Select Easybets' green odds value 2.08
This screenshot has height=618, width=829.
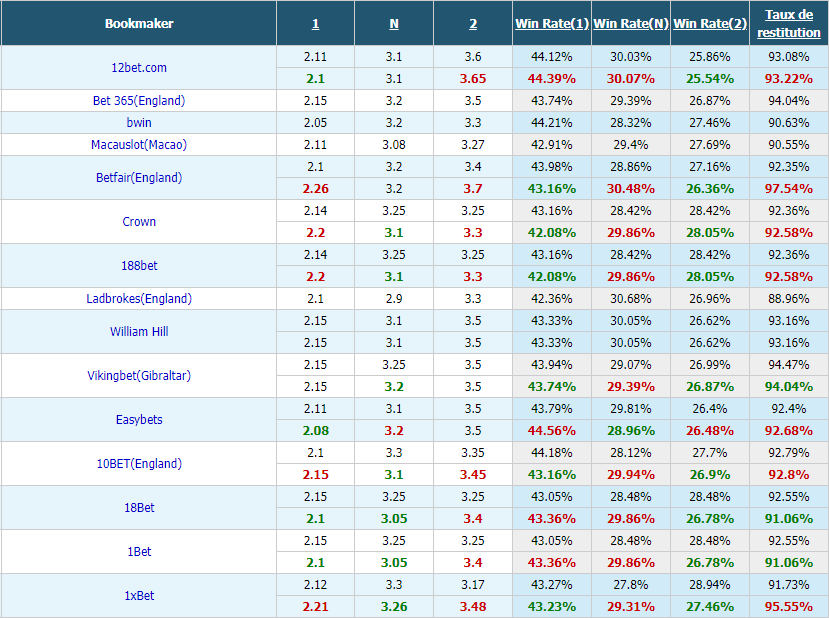[x=315, y=431]
